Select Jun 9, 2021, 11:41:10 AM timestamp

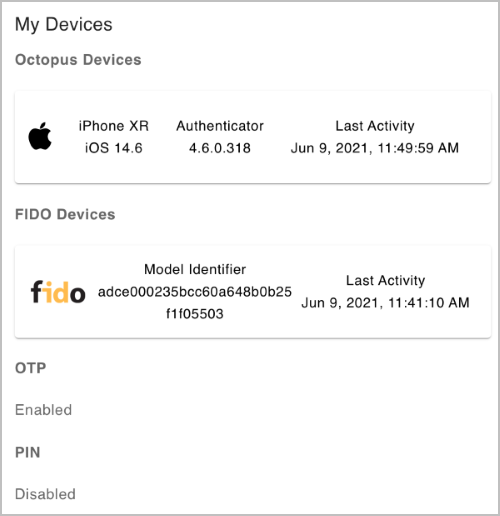[x=386, y=303]
